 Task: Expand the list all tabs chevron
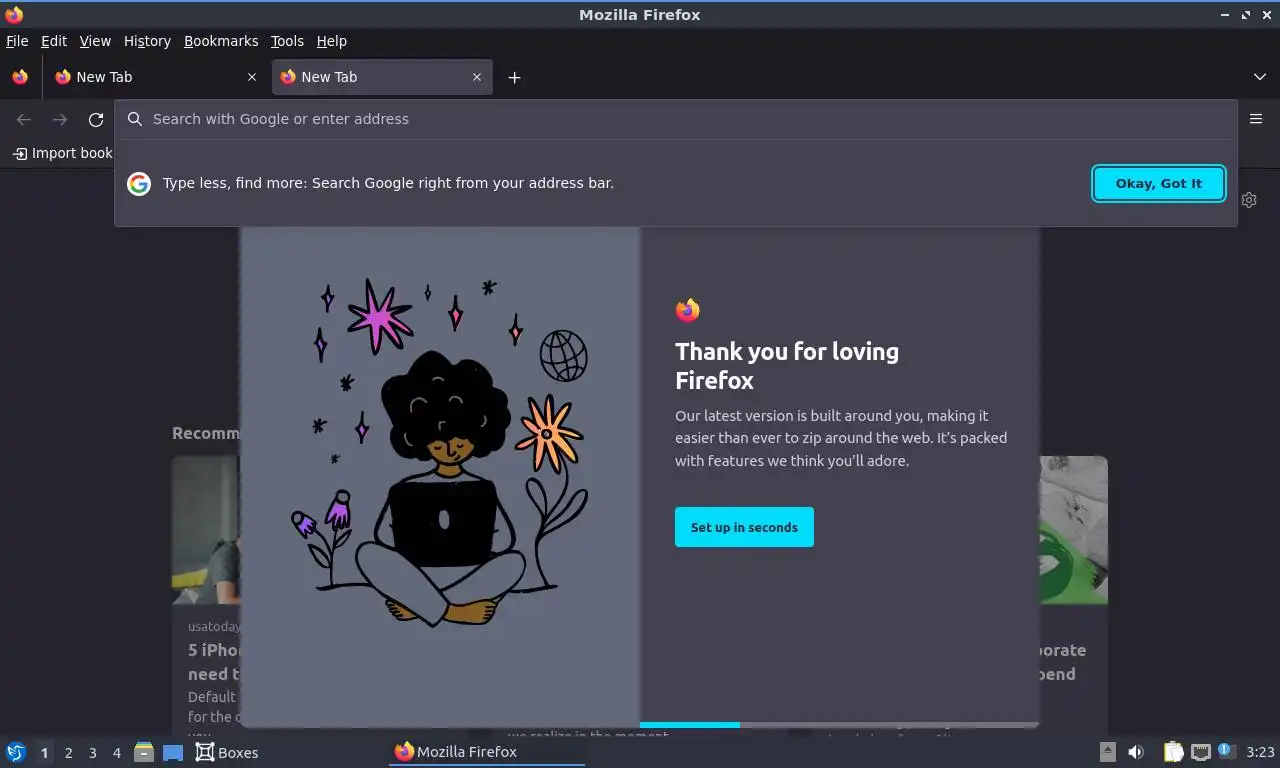[1260, 77]
